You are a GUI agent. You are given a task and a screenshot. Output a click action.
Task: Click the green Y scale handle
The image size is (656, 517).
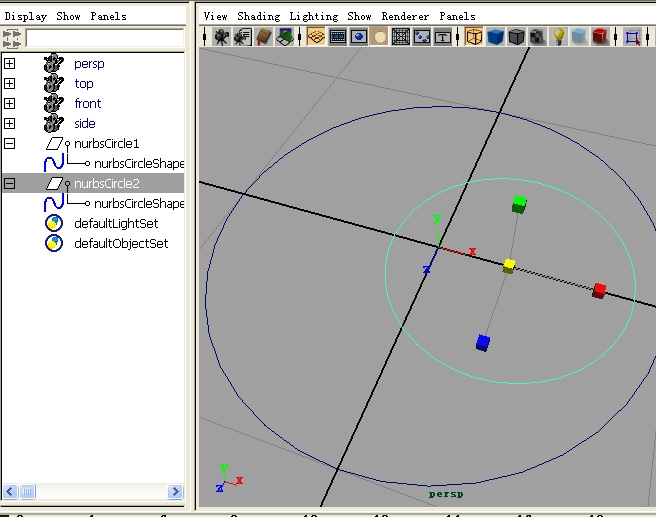519,205
